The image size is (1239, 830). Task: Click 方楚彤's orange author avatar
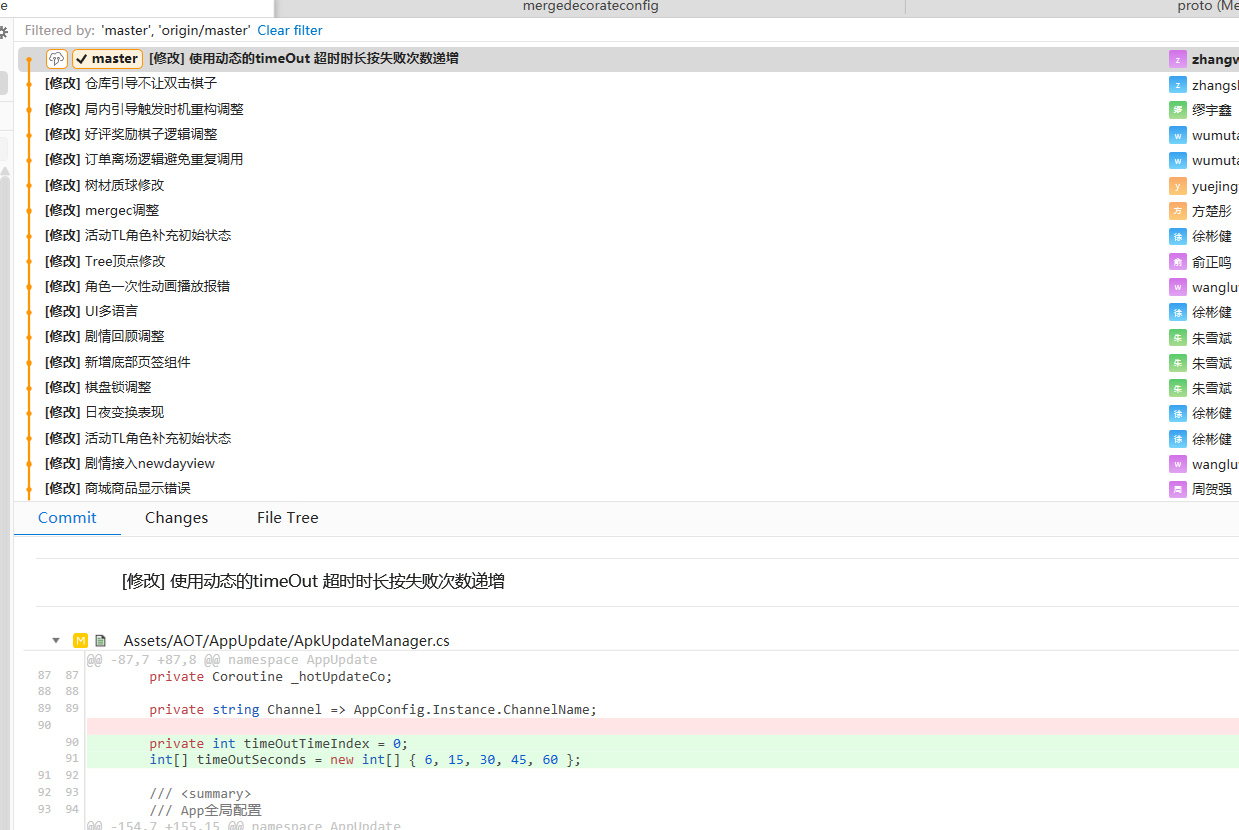point(1178,211)
